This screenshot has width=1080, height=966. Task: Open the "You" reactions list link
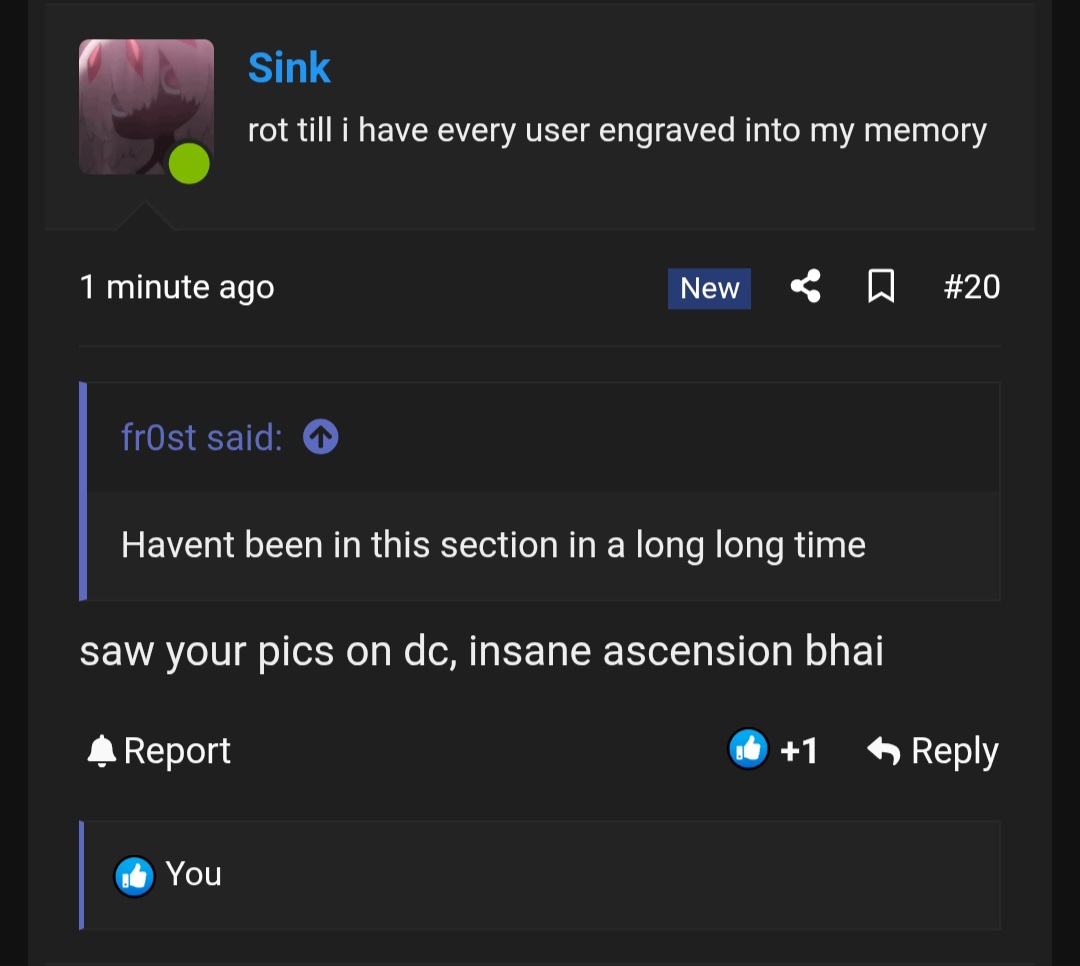pos(194,874)
